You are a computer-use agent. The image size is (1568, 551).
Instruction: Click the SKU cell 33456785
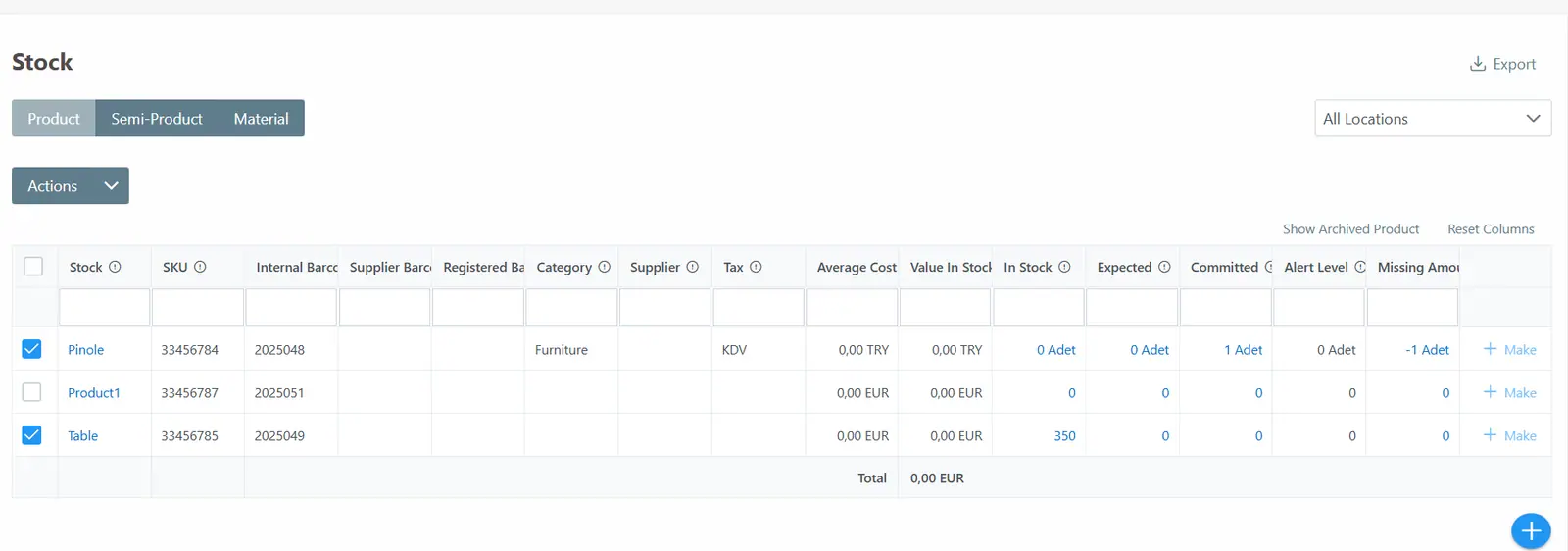pos(189,436)
